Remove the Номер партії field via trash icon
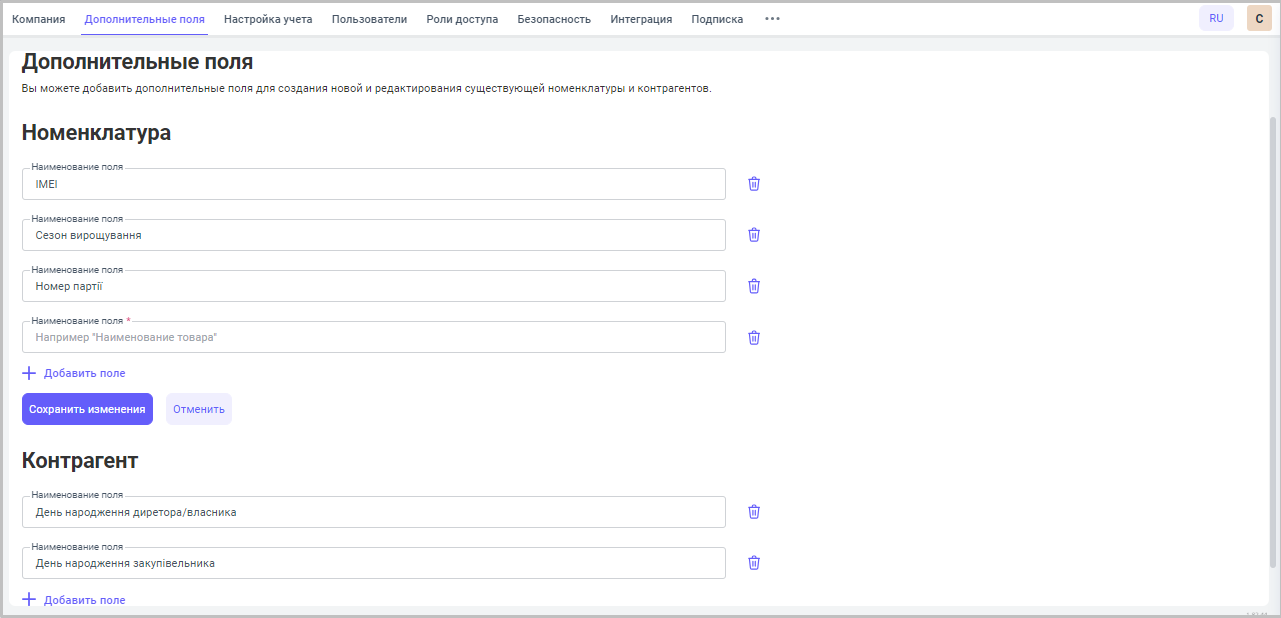Image resolution: width=1281 pixels, height=618 pixels. [754, 286]
